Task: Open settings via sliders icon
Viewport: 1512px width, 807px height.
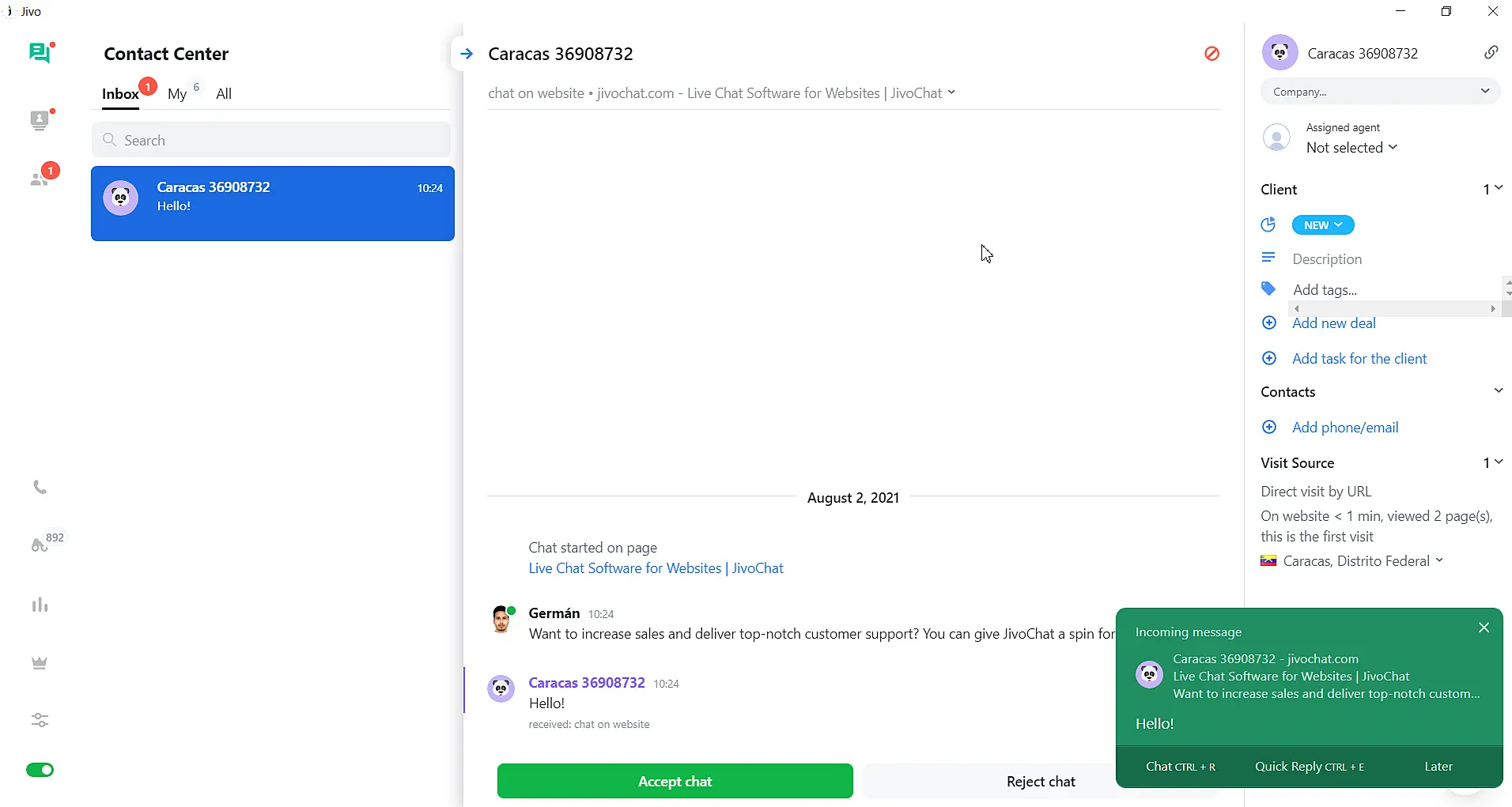Action: (39, 720)
